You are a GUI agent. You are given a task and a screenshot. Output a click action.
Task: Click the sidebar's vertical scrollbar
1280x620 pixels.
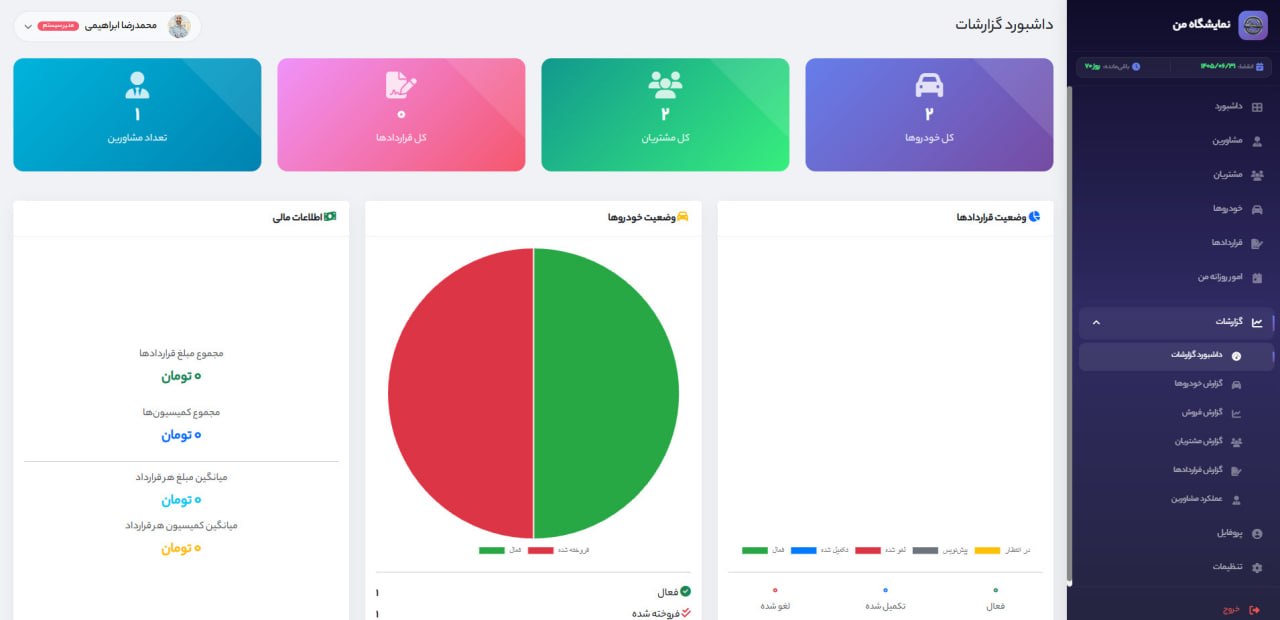point(1070,335)
